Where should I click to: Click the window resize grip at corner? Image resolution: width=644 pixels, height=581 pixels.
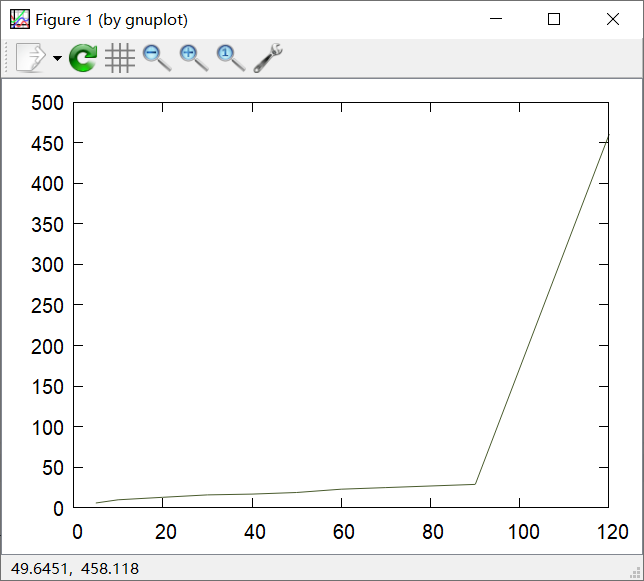click(x=635, y=572)
